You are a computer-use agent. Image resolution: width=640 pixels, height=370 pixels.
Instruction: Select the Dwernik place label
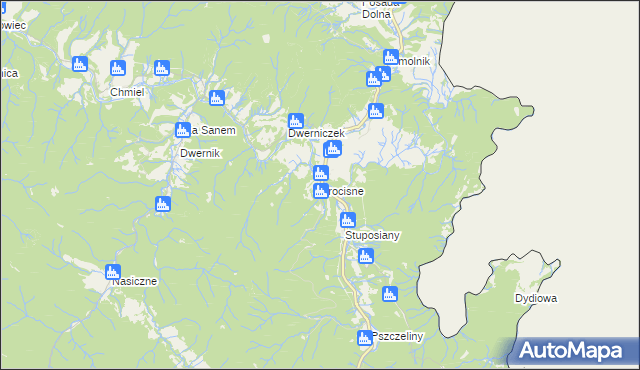pyautogui.click(x=200, y=153)
